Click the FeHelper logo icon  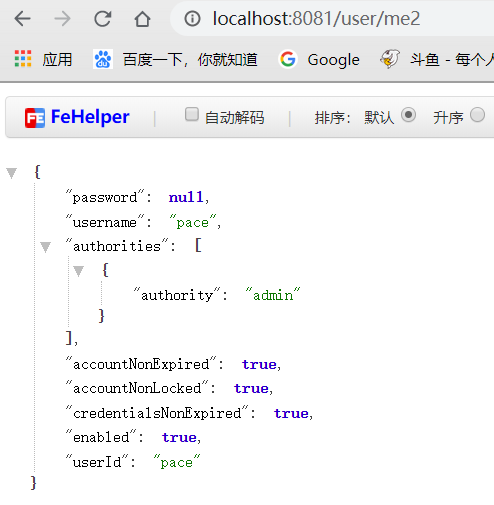(x=35, y=118)
